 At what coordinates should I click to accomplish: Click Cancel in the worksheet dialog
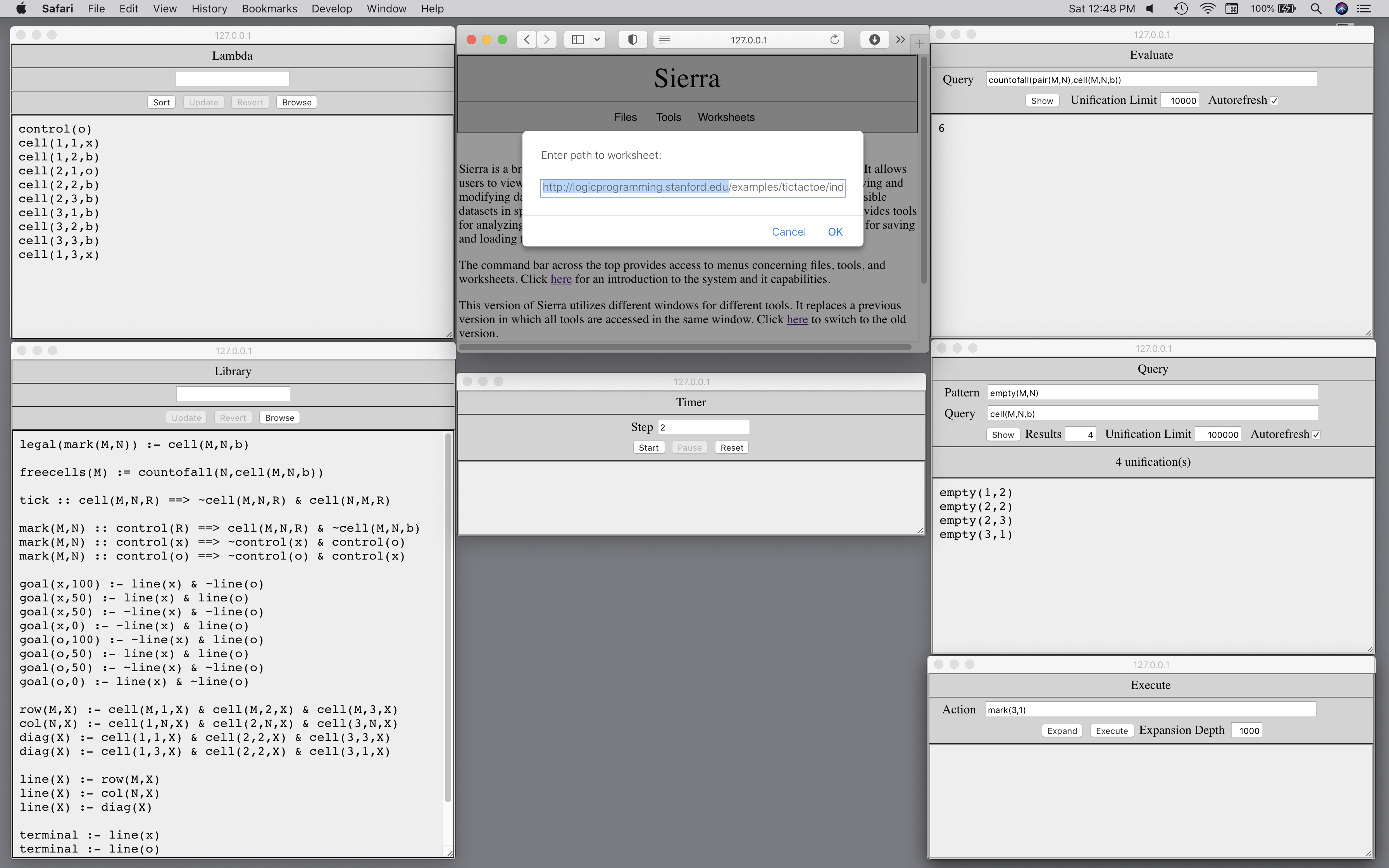point(788,232)
